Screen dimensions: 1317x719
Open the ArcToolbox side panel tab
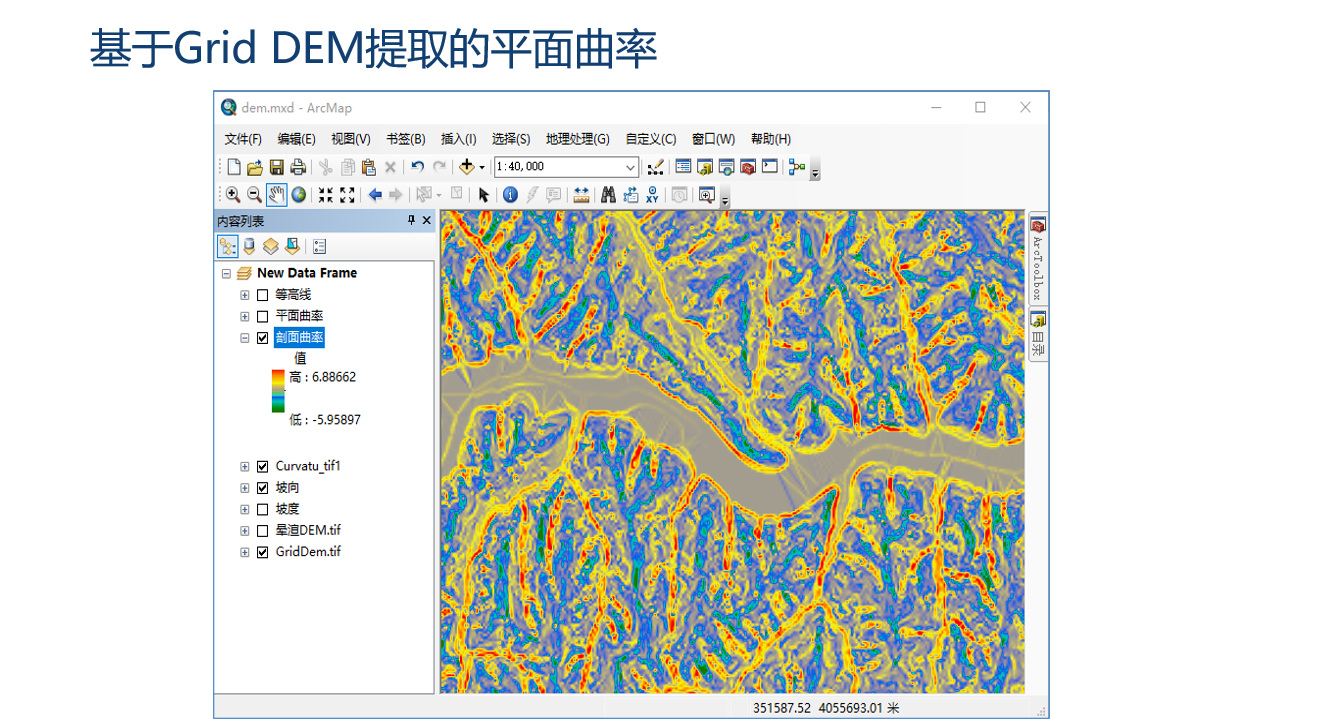tap(1038, 259)
